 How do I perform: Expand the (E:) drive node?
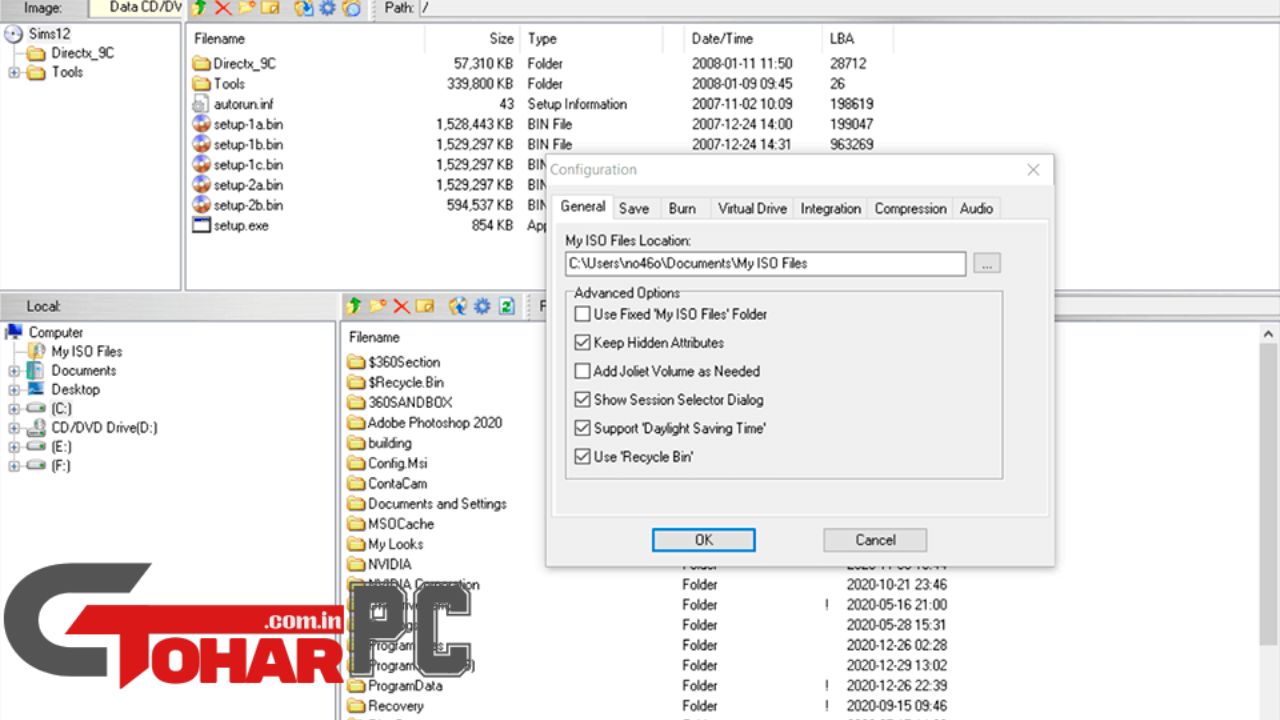[14, 447]
